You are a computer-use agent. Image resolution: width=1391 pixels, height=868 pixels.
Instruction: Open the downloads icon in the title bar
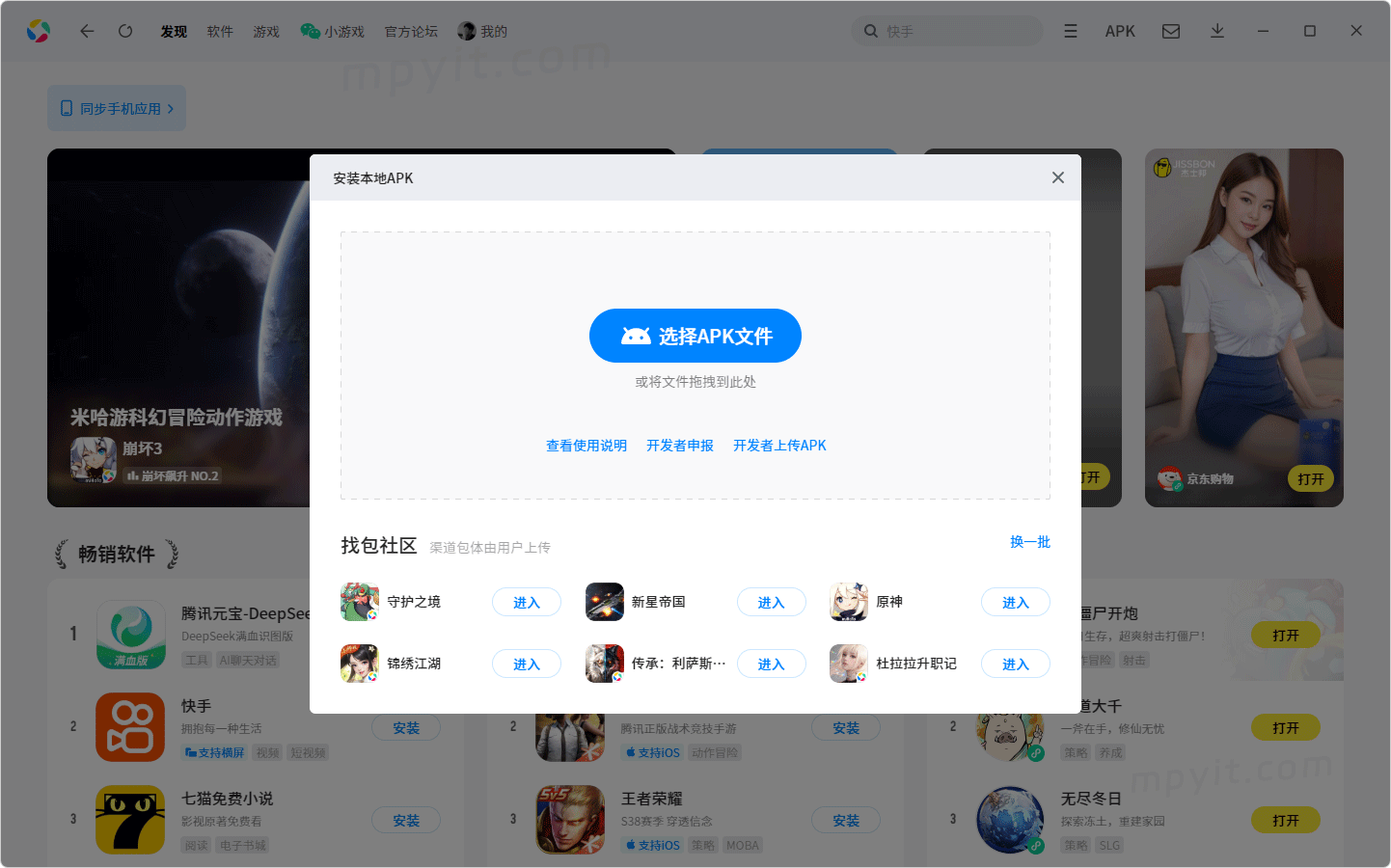click(1217, 31)
